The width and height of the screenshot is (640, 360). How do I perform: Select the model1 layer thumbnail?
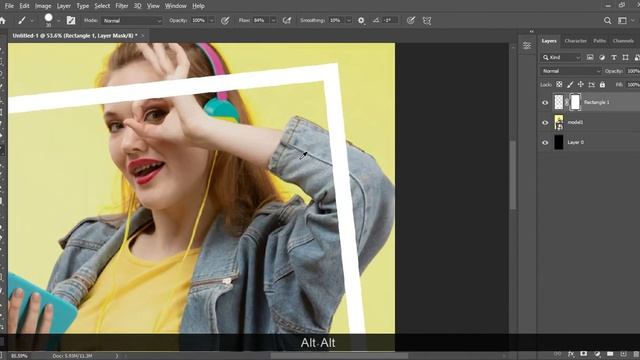coord(559,122)
